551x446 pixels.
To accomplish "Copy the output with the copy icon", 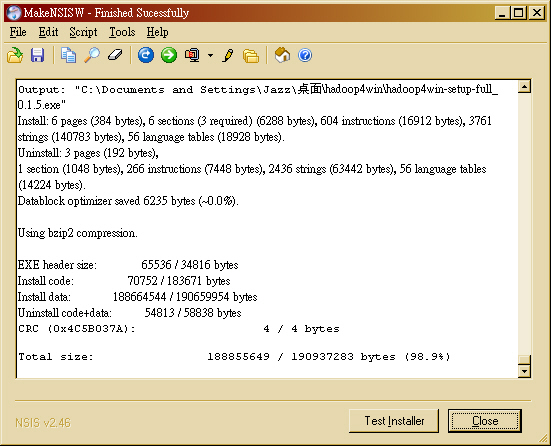I will click(x=68, y=55).
